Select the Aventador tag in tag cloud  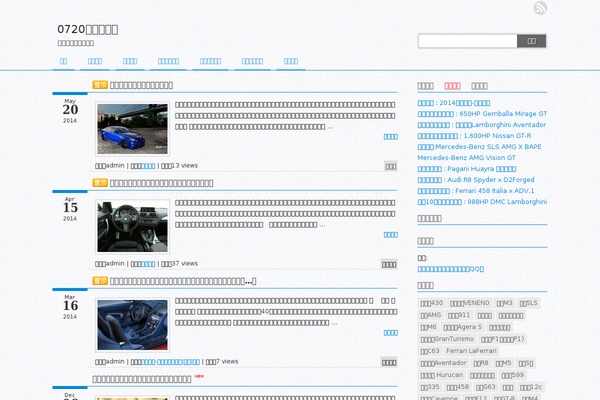pos(443,363)
